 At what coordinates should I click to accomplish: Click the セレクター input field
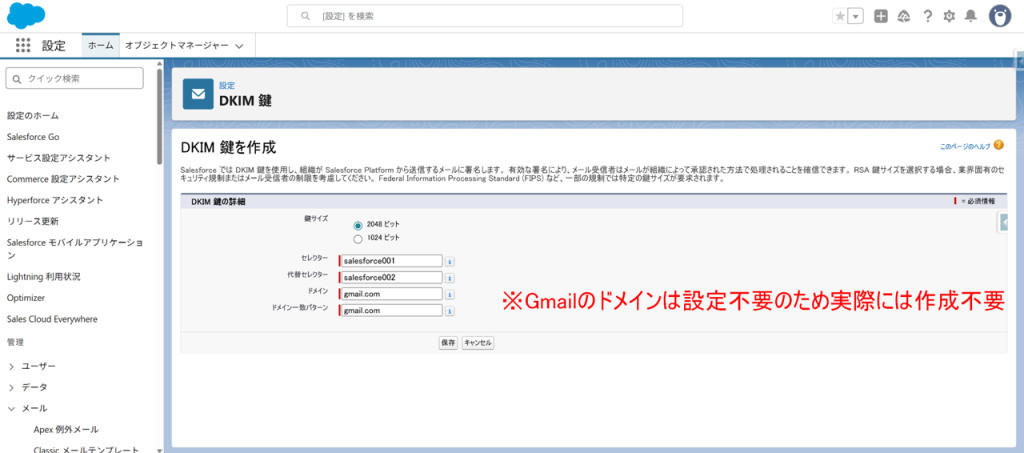pos(391,261)
